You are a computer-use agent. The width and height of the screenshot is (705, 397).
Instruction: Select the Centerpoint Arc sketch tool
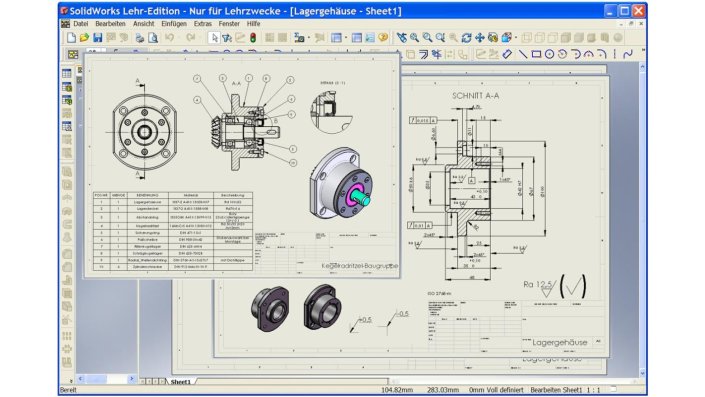562,54
